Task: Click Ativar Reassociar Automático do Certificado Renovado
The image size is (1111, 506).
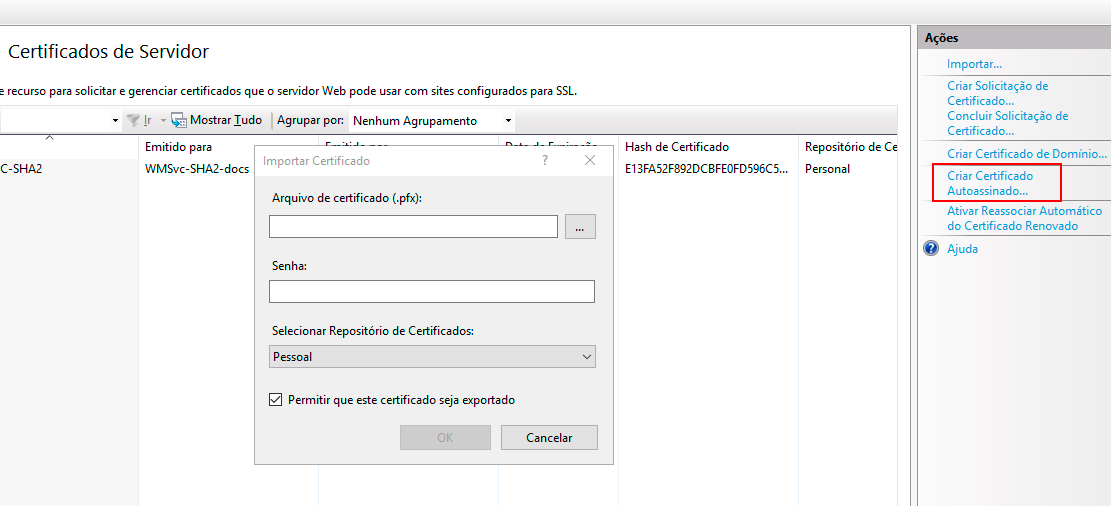Action: 1025,218
